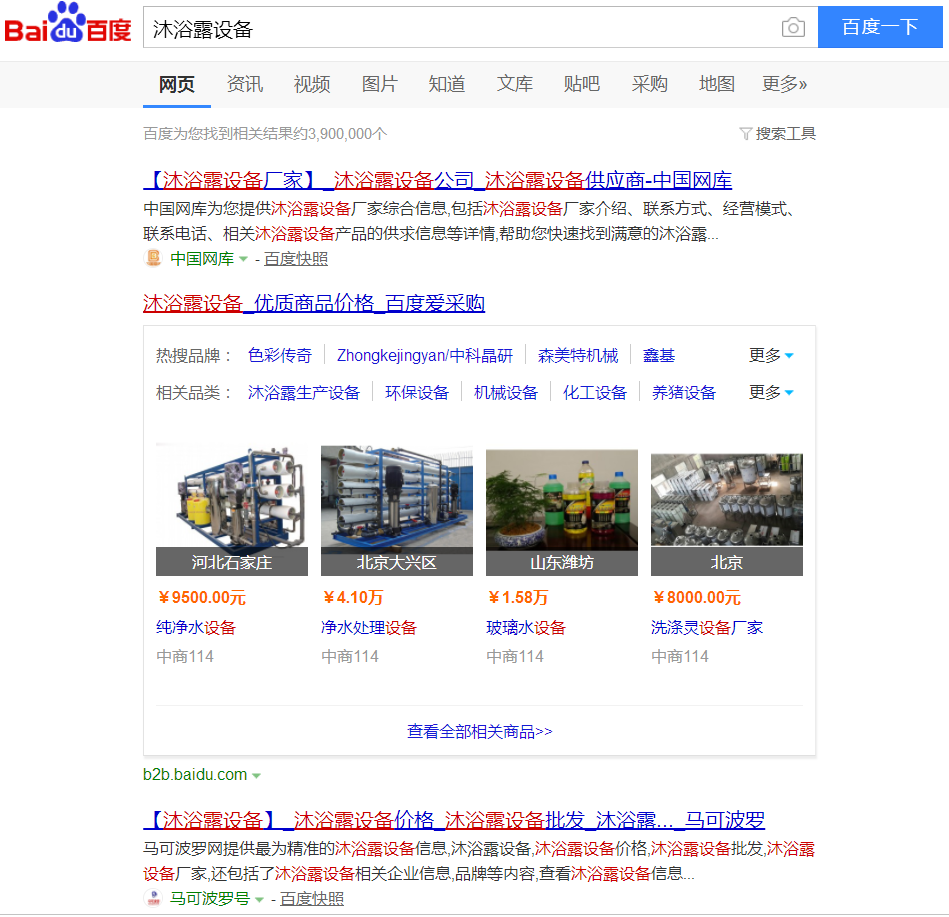
Task: Click the 马可波罗号 site favicon
Action: [153, 898]
